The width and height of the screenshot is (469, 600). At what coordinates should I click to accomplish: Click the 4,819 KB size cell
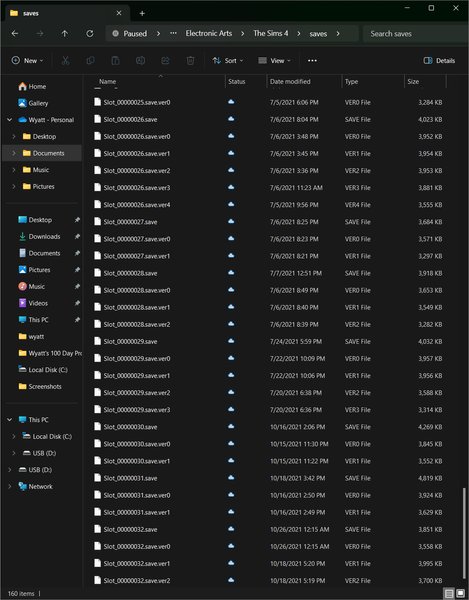pos(430,478)
